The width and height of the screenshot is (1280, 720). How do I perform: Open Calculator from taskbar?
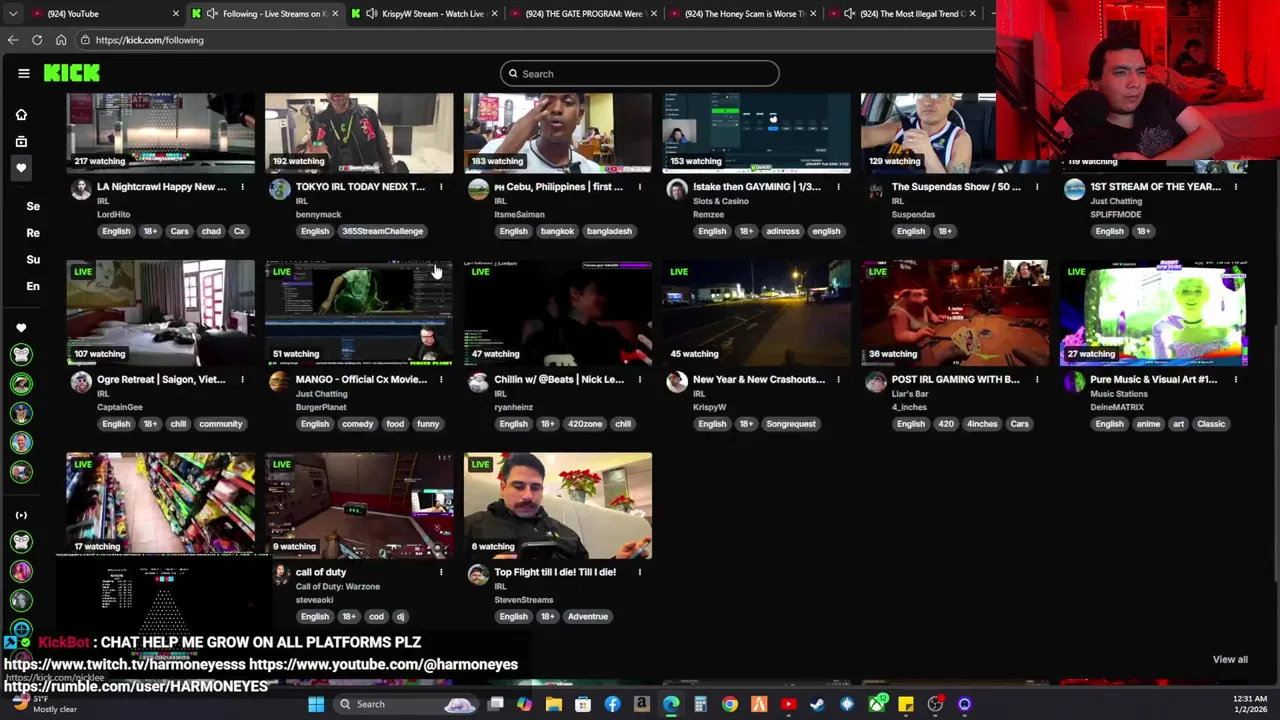[x=700, y=704]
